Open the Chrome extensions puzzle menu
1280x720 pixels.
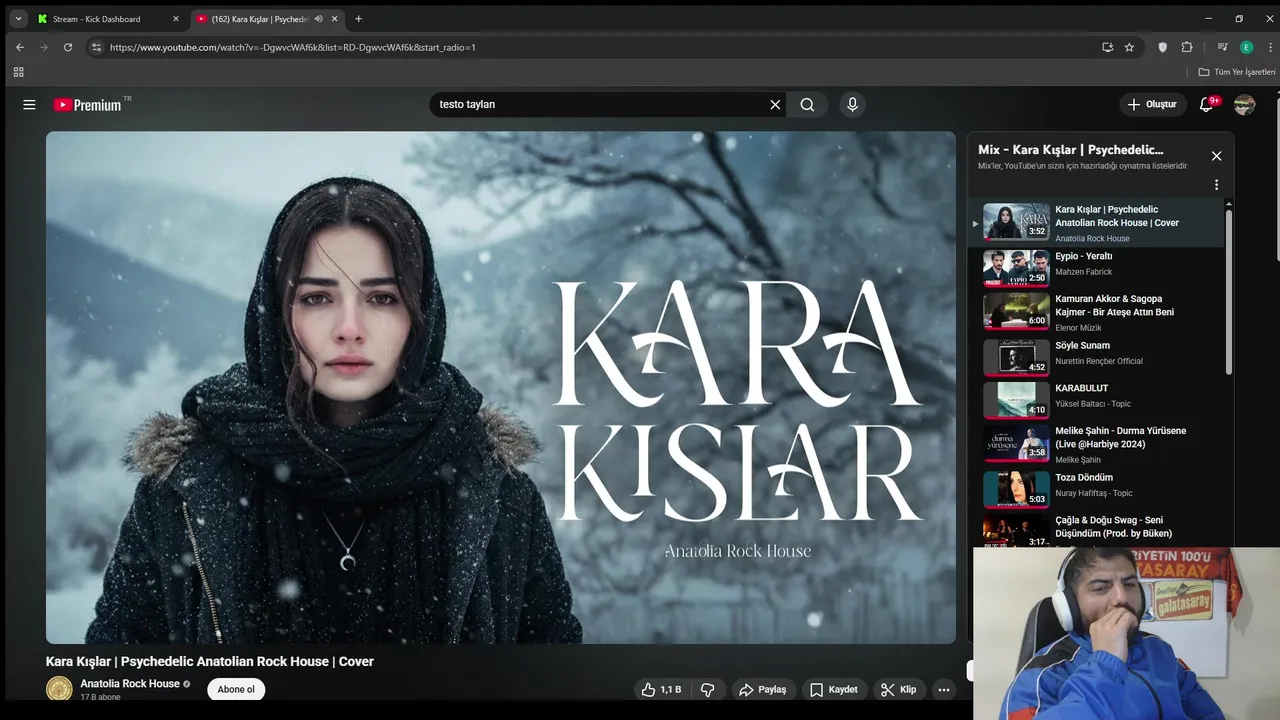coord(1187,47)
